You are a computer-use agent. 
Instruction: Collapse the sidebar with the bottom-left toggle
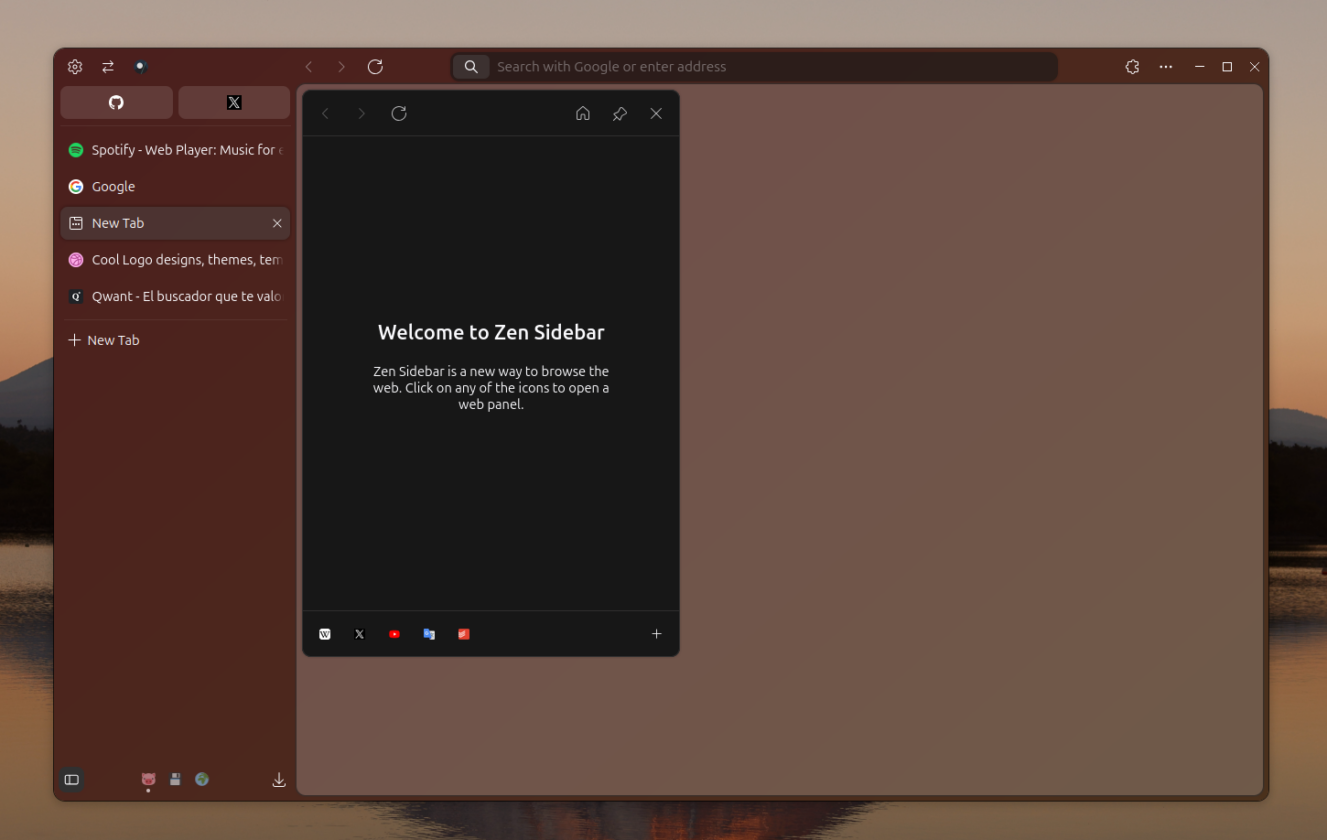click(x=71, y=779)
